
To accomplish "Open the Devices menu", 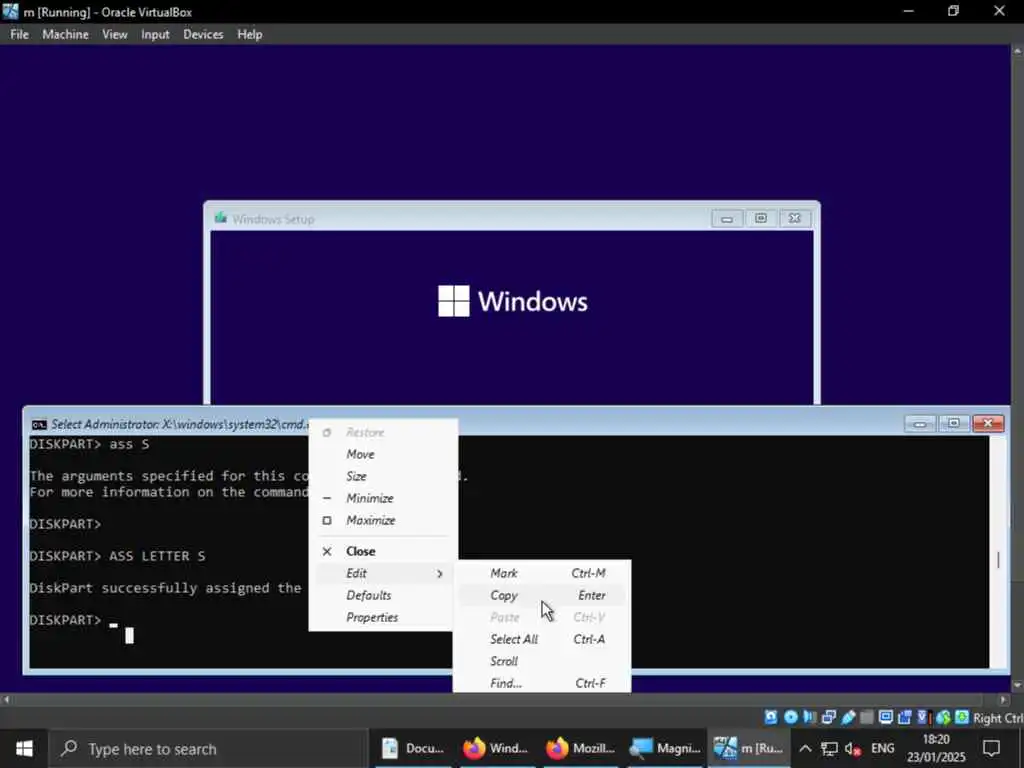I will [203, 35].
